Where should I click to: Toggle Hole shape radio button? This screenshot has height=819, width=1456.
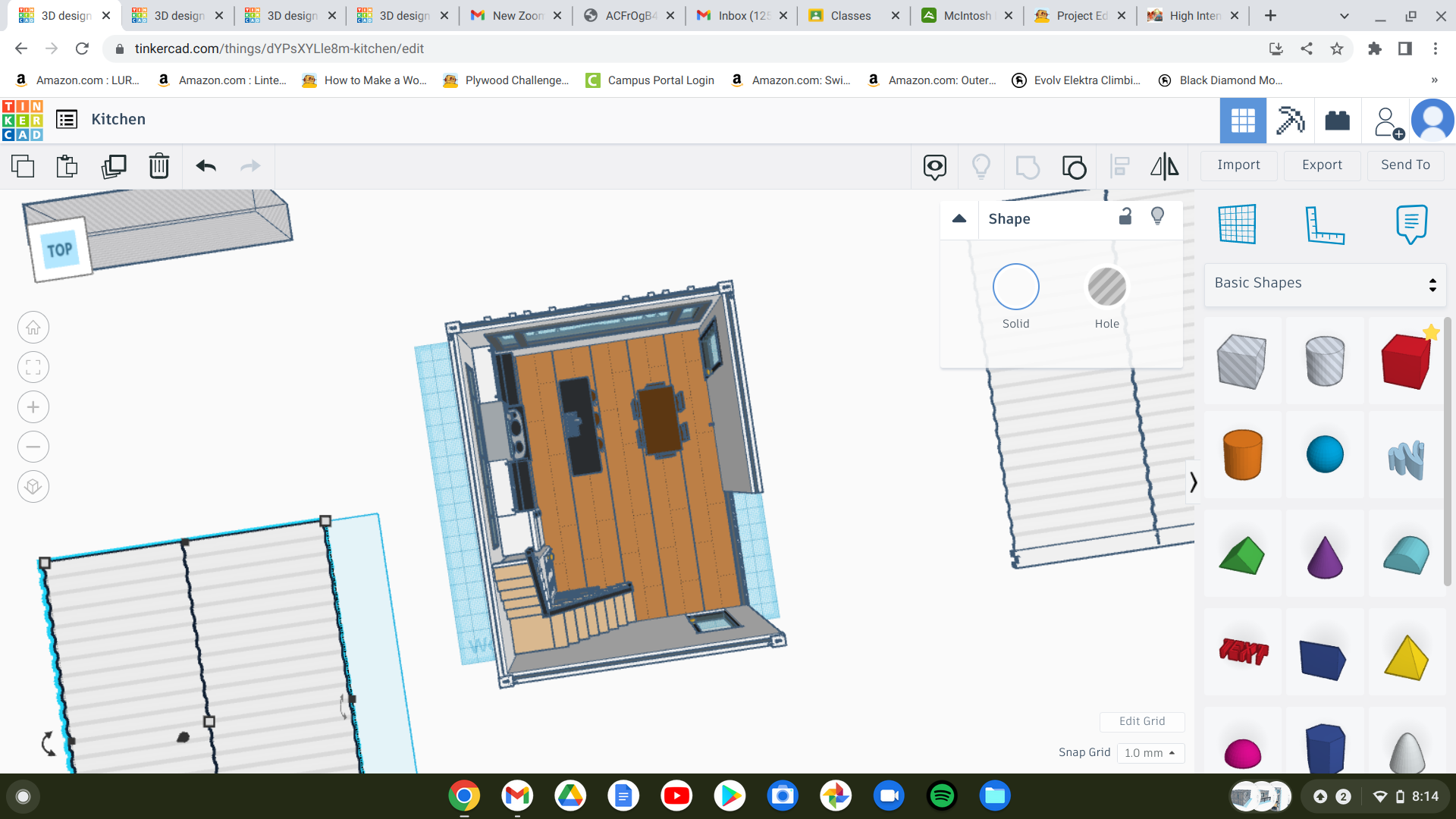point(1106,287)
